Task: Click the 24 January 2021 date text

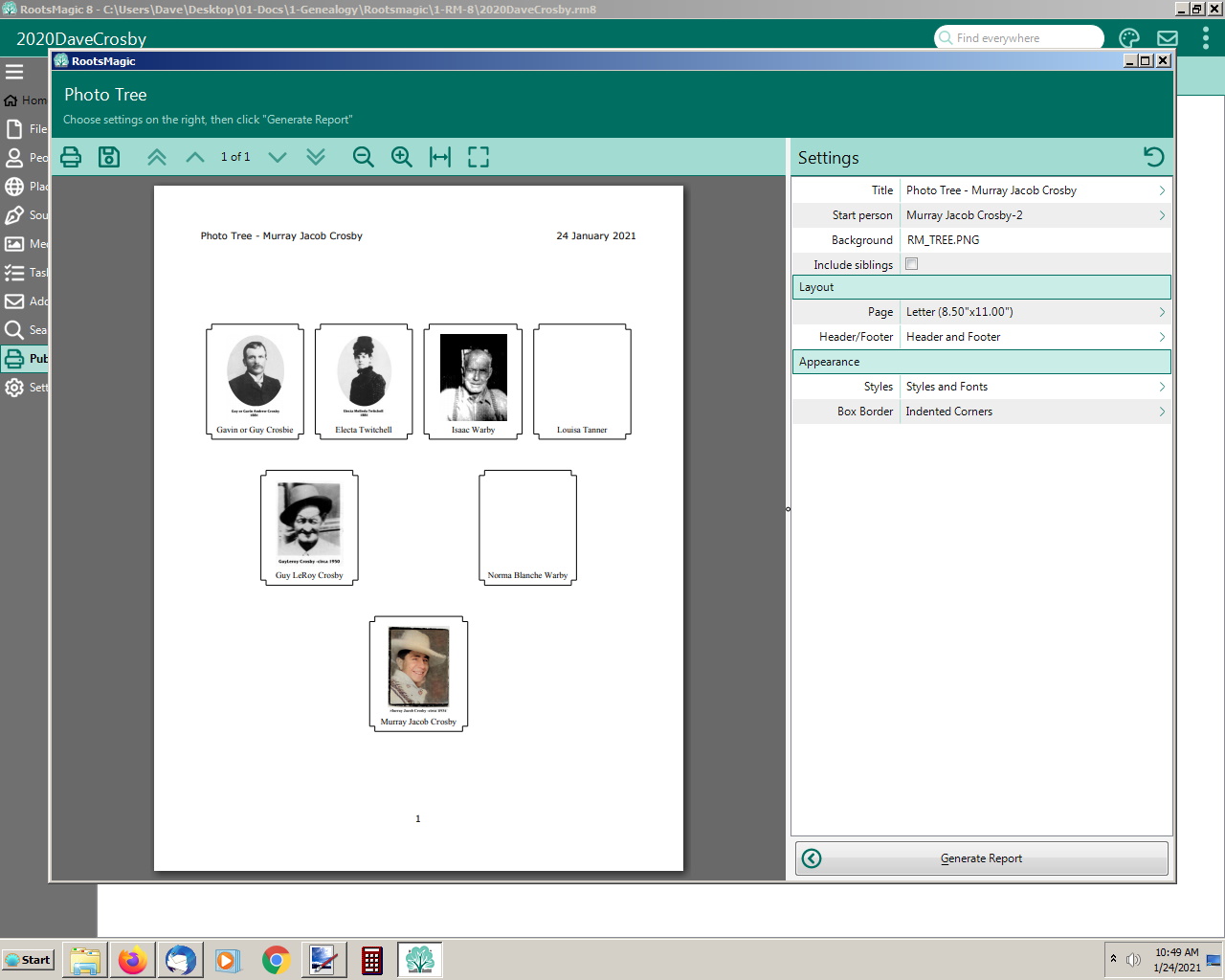Action: coord(596,235)
